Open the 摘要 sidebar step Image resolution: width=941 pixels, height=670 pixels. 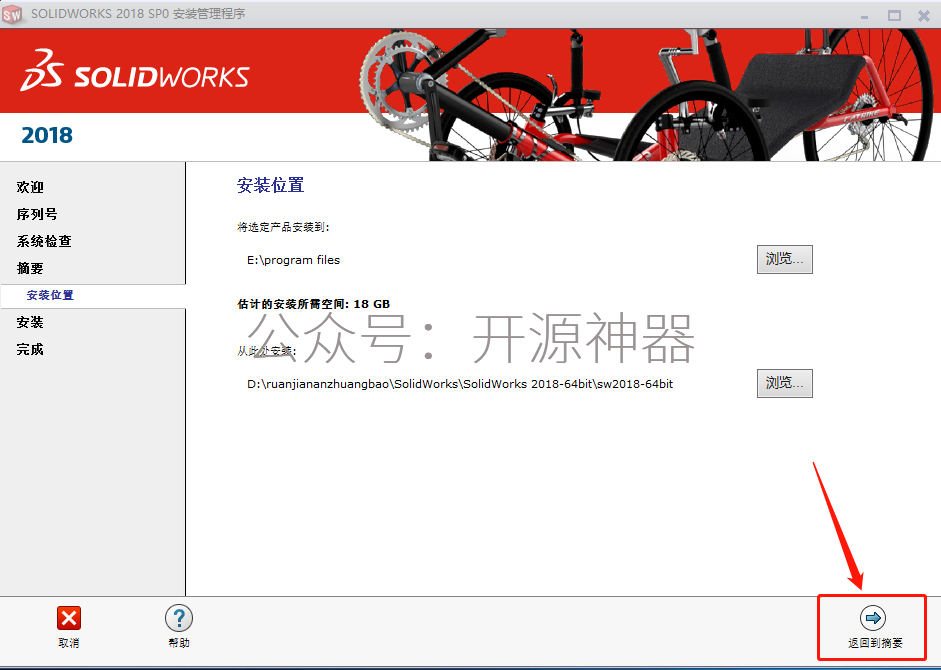(30, 268)
